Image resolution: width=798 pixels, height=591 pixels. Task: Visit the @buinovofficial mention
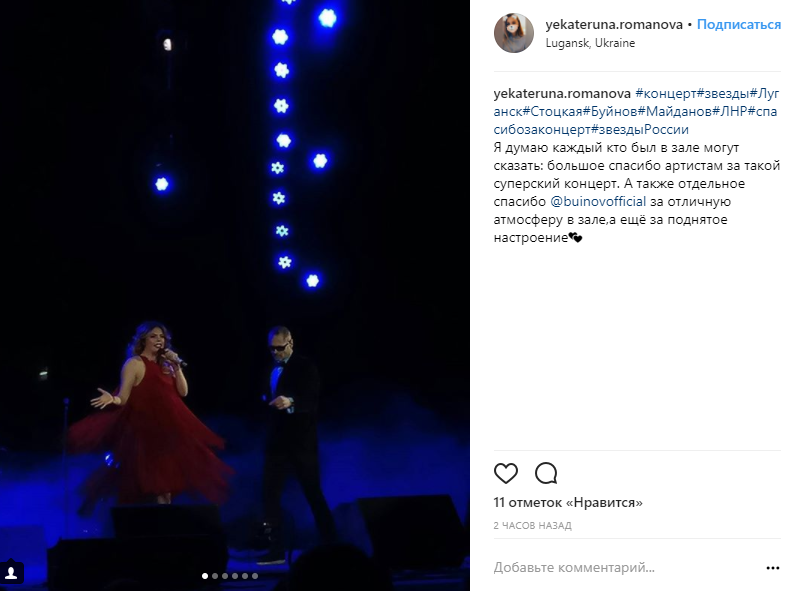click(x=598, y=202)
